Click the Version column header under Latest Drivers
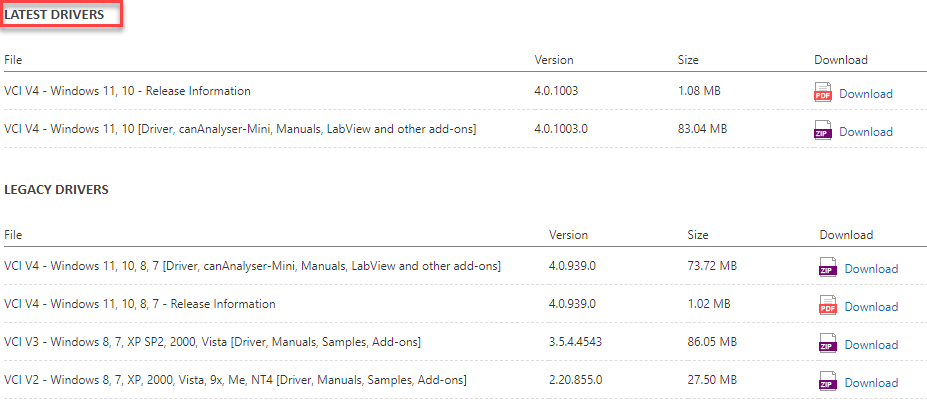This screenshot has height=410, width=927. coord(554,60)
